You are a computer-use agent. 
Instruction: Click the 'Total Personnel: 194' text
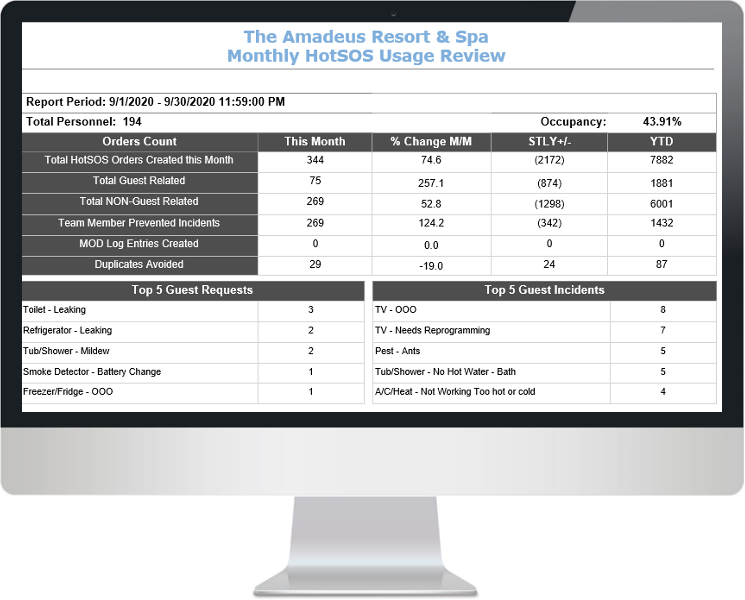tap(84, 122)
